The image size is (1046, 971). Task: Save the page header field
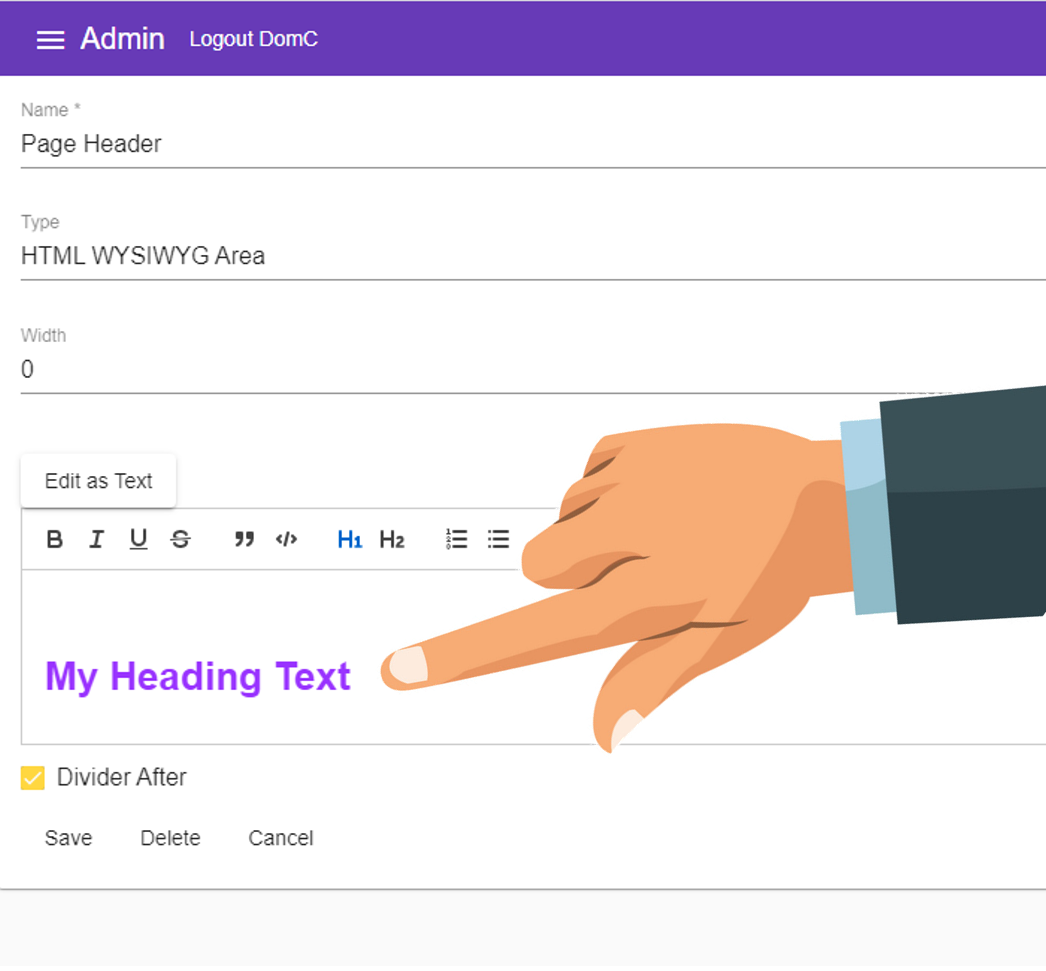coord(69,838)
